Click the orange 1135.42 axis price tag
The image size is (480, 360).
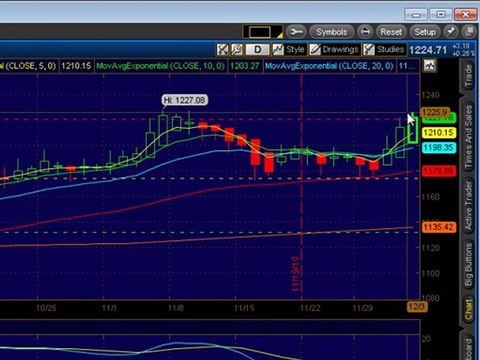pos(439,227)
